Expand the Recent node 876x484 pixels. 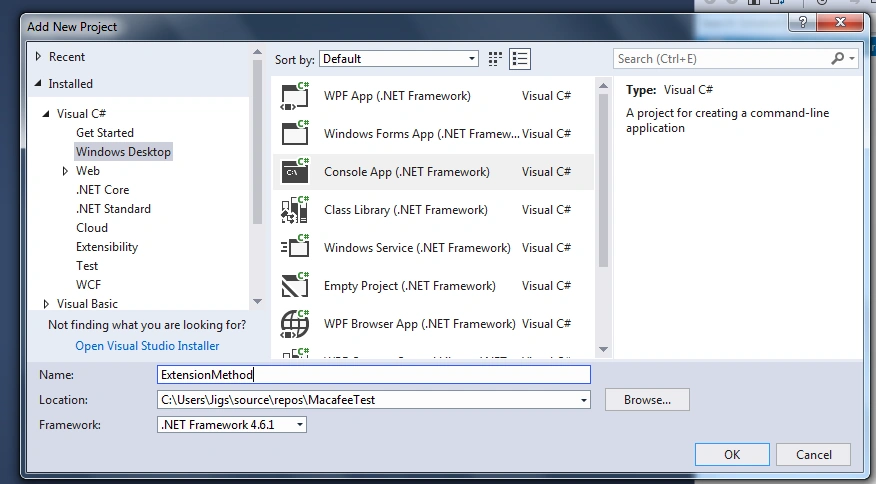coord(38,56)
